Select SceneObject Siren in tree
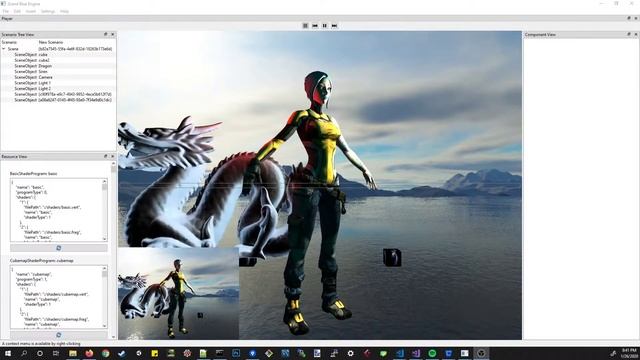 (58, 71)
